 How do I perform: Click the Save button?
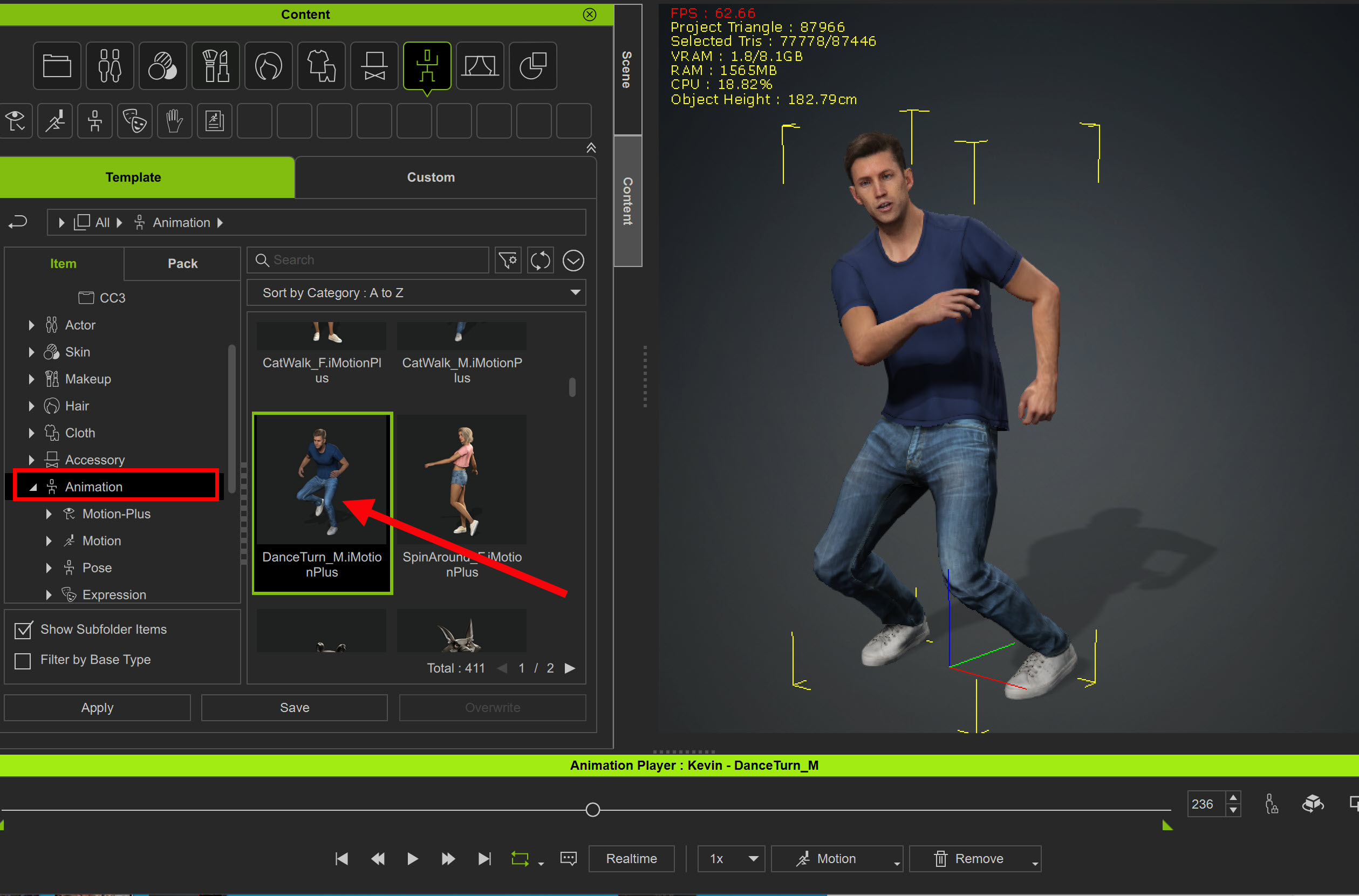295,707
